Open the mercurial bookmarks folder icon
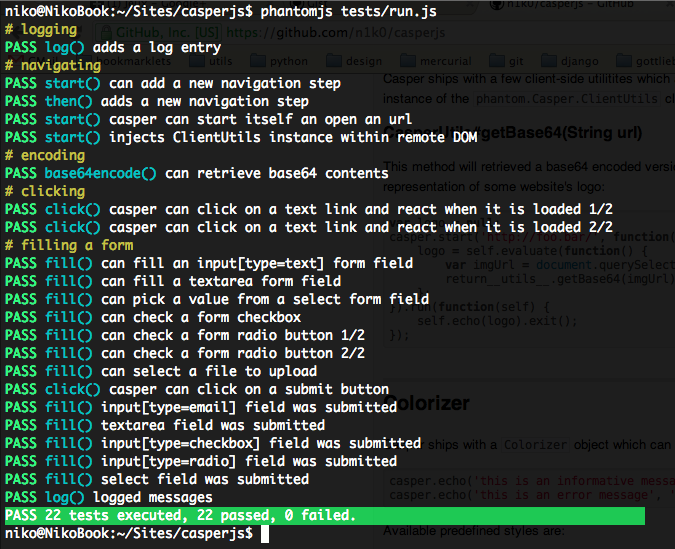 [x=408, y=61]
